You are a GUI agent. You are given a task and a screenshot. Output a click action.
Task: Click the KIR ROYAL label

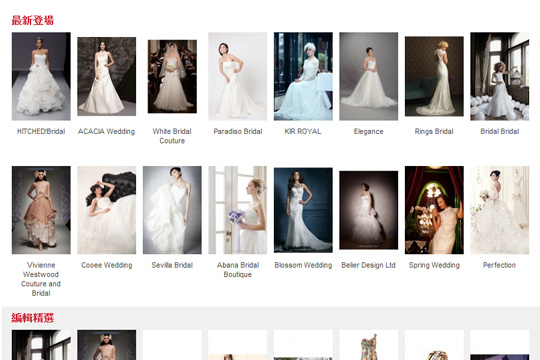(x=303, y=131)
